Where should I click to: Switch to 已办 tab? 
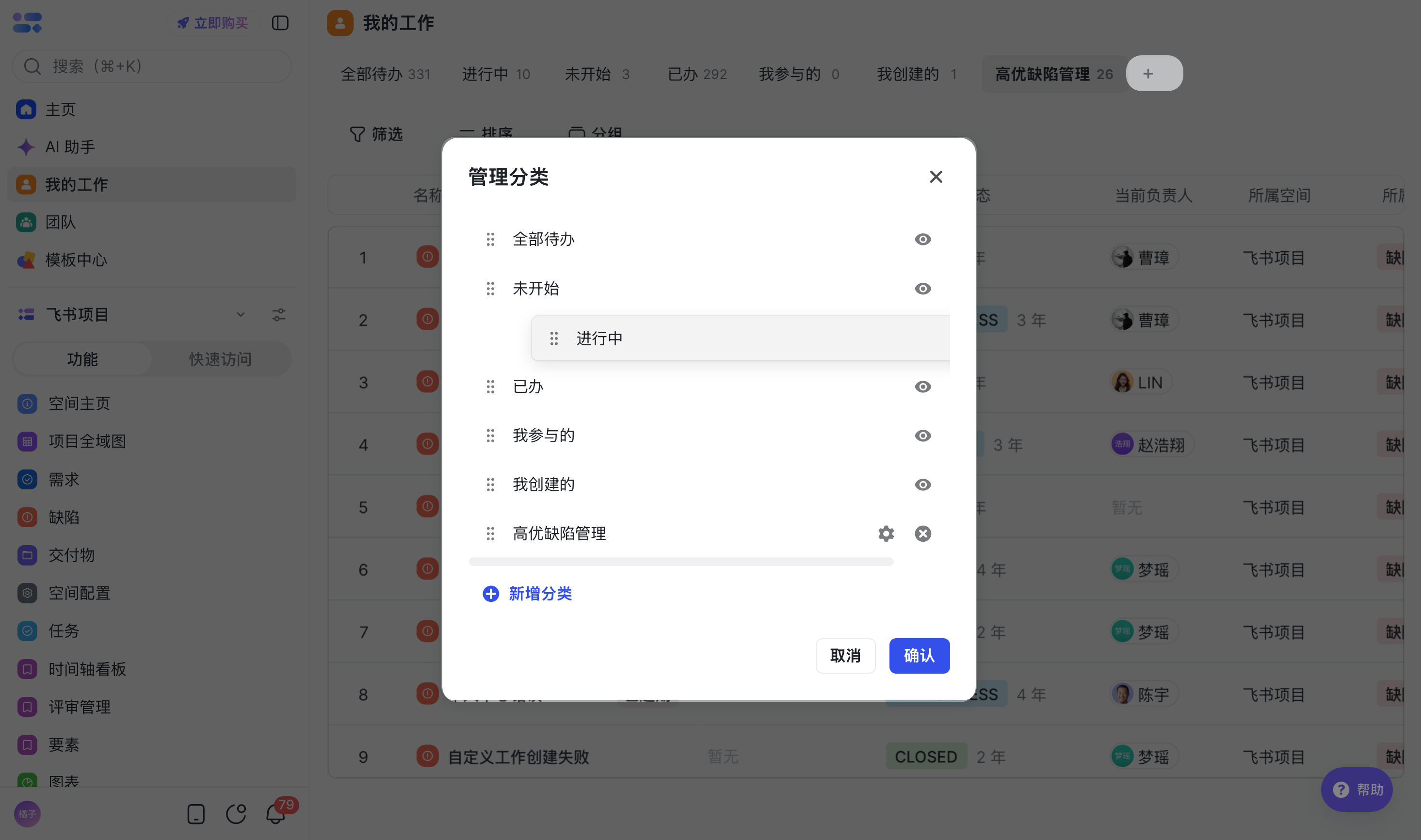[697, 74]
